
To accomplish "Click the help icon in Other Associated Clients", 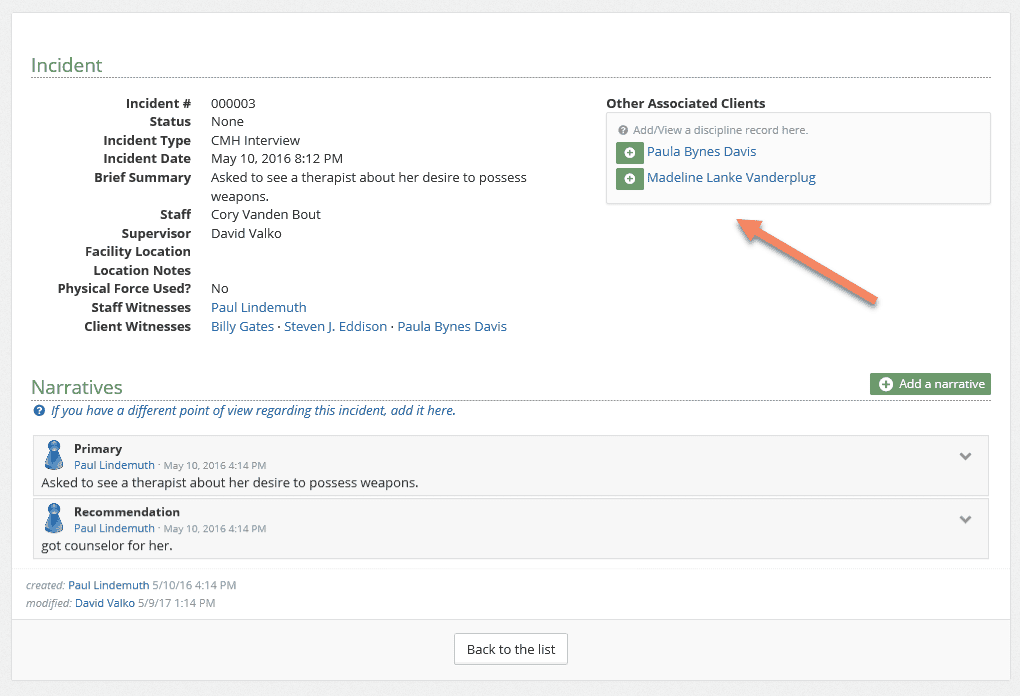I will pyautogui.click(x=623, y=131).
